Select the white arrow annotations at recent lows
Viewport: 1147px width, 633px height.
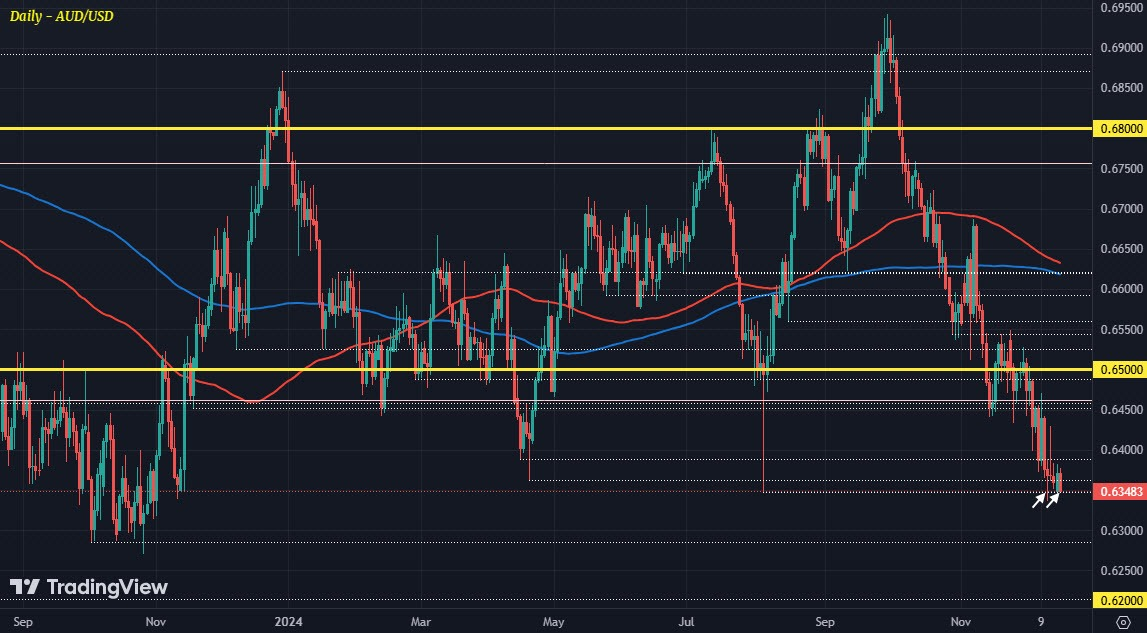[x=1046, y=500]
